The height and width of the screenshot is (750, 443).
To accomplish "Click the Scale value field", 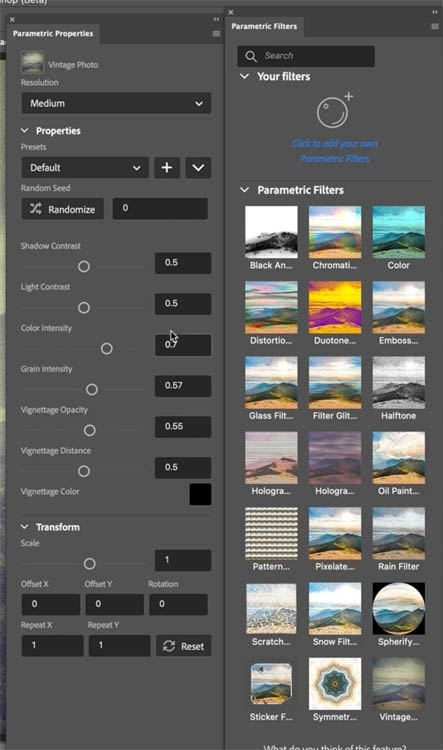I will pyautogui.click(x=183, y=560).
